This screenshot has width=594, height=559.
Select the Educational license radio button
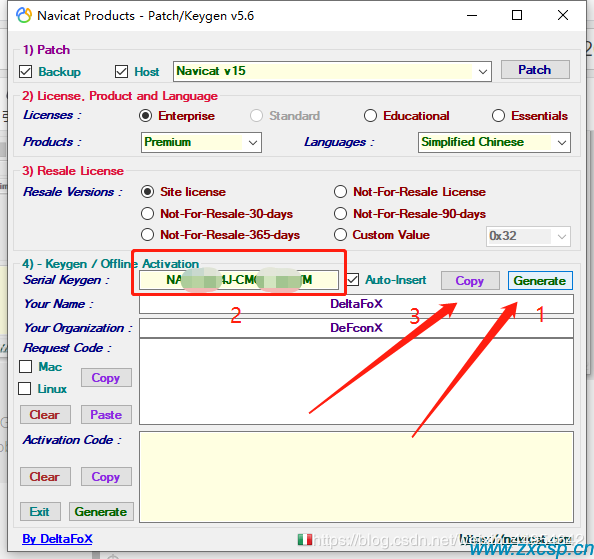[x=370, y=116]
